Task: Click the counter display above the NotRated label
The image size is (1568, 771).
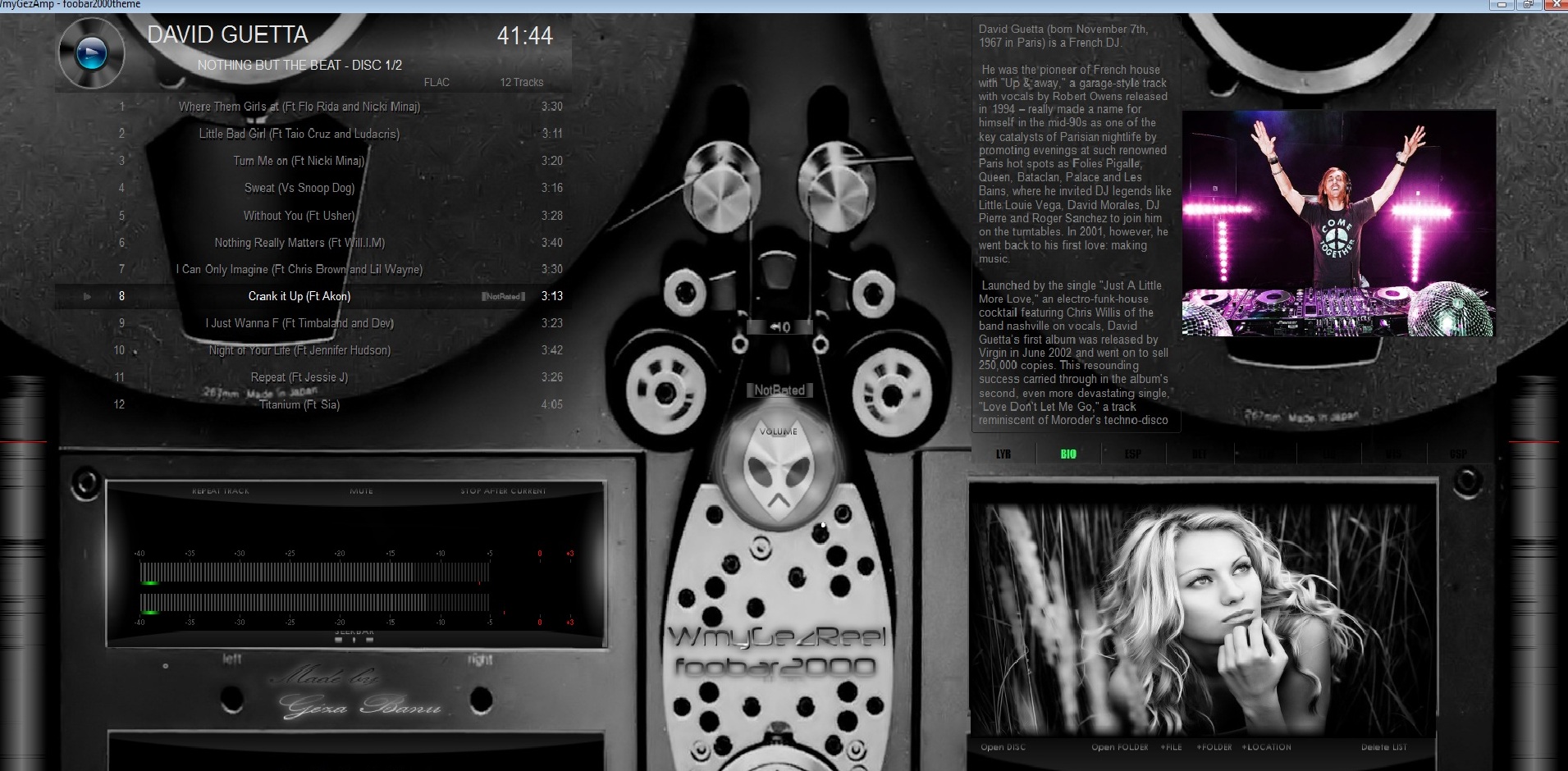Action: (779, 326)
